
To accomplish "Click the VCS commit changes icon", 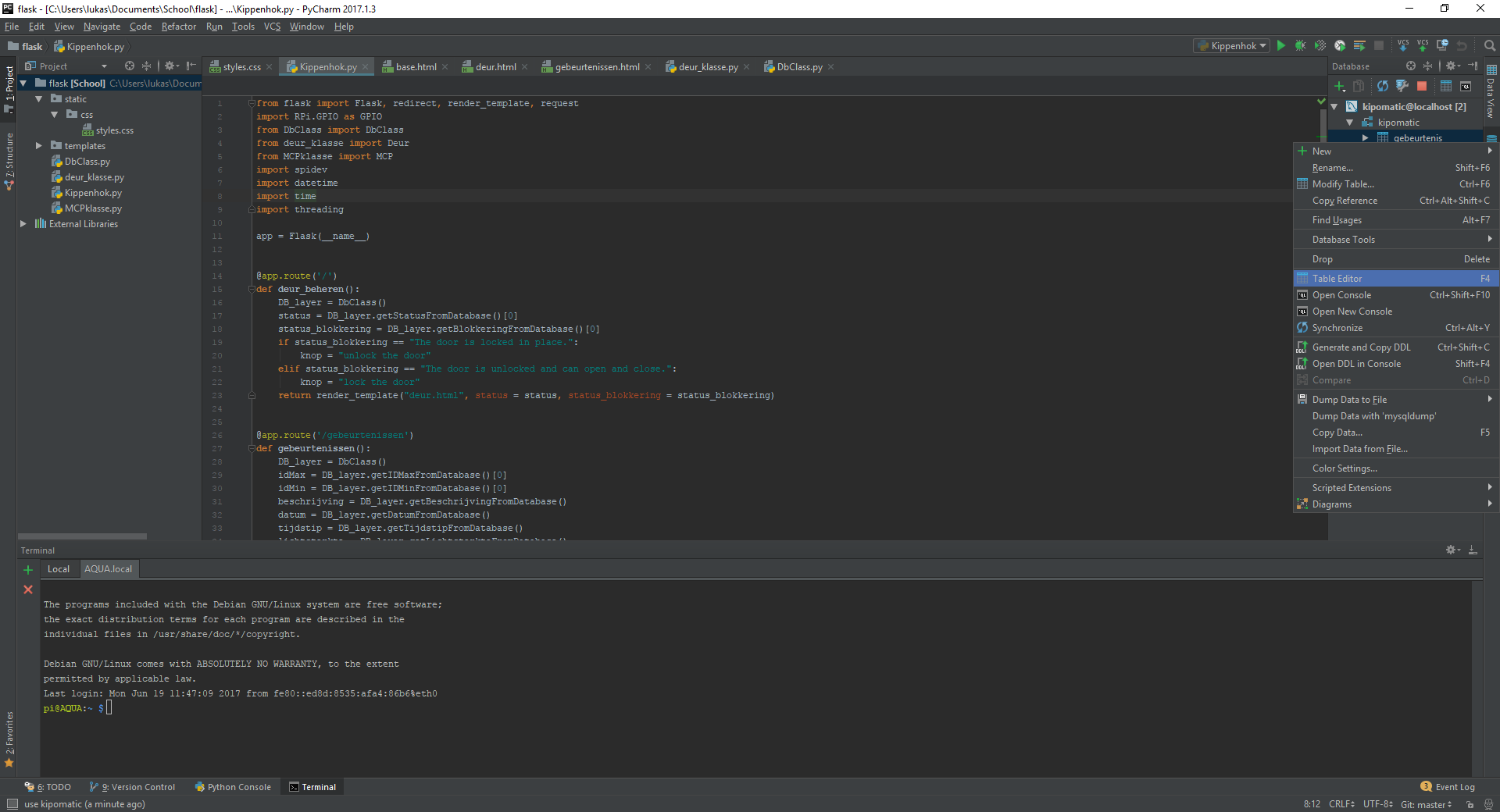I will pyautogui.click(x=1423, y=46).
